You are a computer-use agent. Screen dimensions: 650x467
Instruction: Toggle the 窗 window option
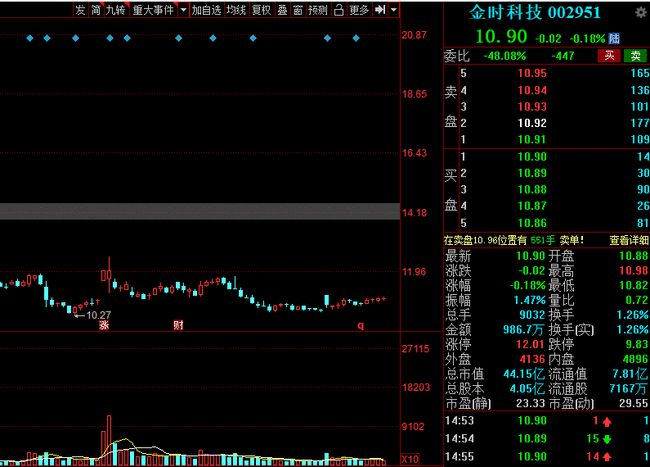pos(297,10)
